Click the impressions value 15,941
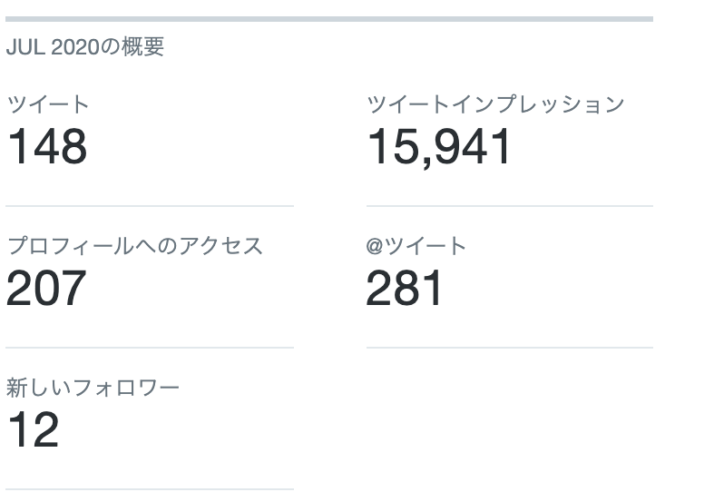Viewport: 724px width, 492px height. point(439,147)
